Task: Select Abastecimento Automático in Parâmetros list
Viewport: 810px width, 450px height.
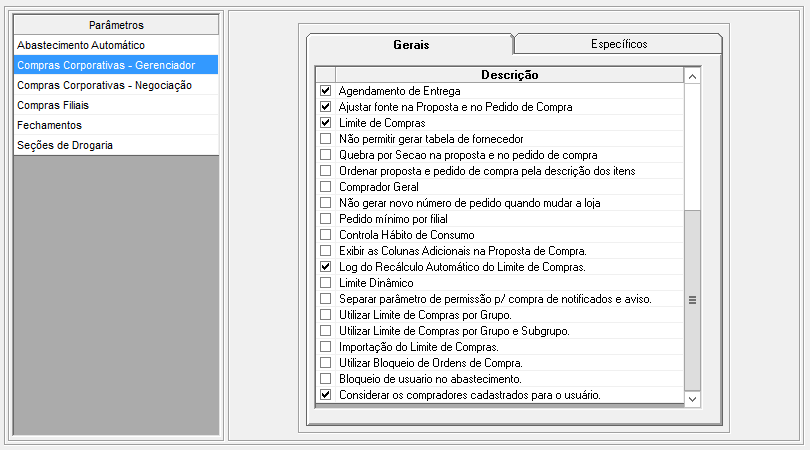Action: click(116, 45)
